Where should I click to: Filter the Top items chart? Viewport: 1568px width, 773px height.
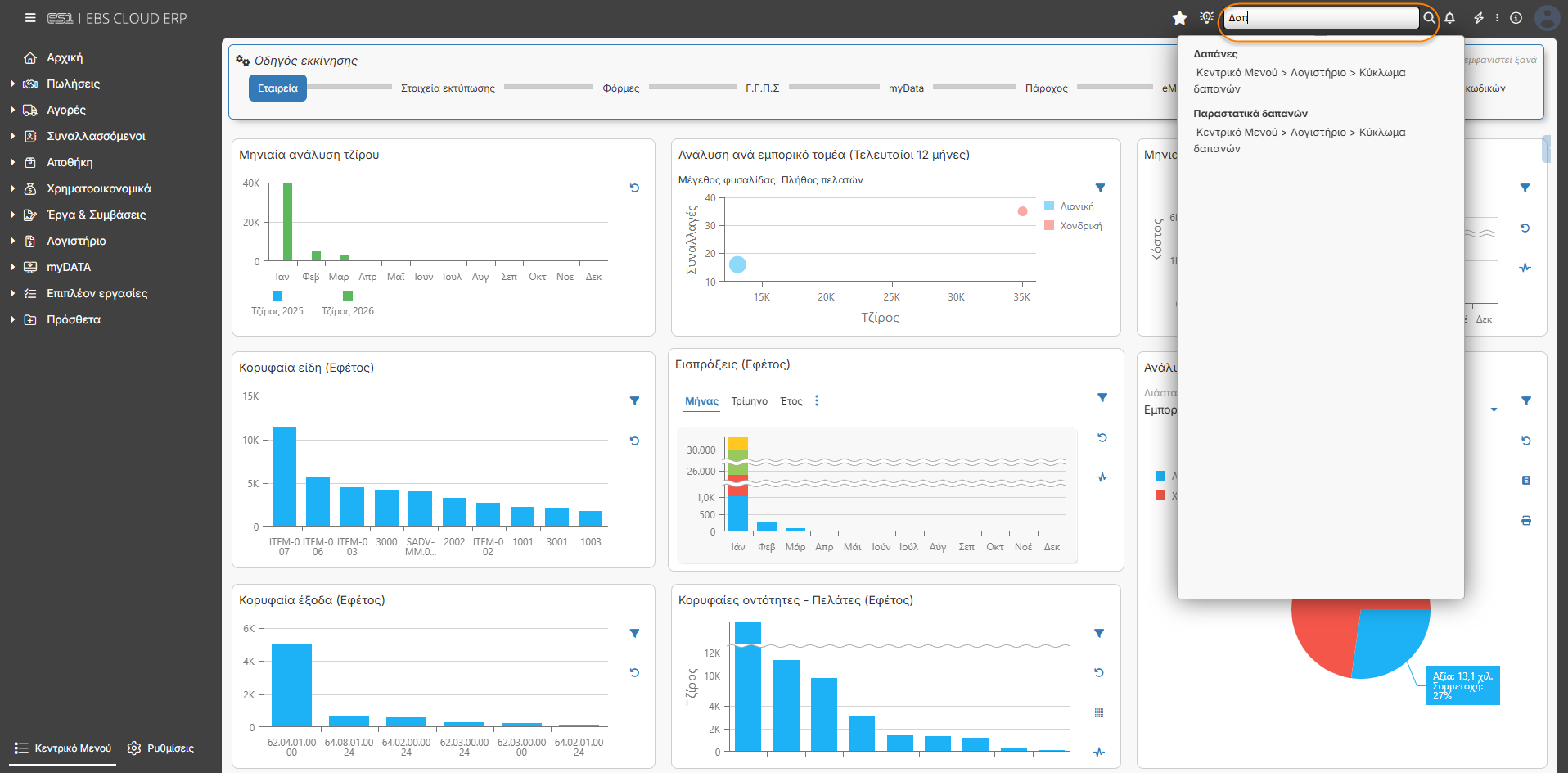pyautogui.click(x=634, y=401)
